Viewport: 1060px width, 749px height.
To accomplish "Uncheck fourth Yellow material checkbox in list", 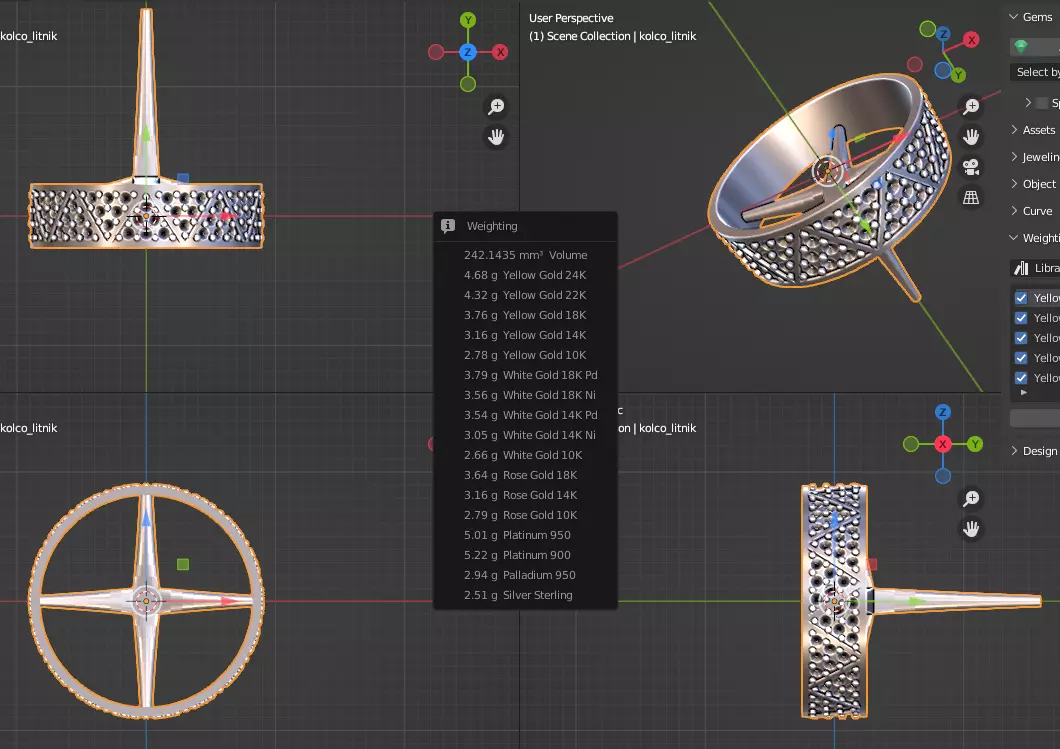I will click(x=1021, y=358).
